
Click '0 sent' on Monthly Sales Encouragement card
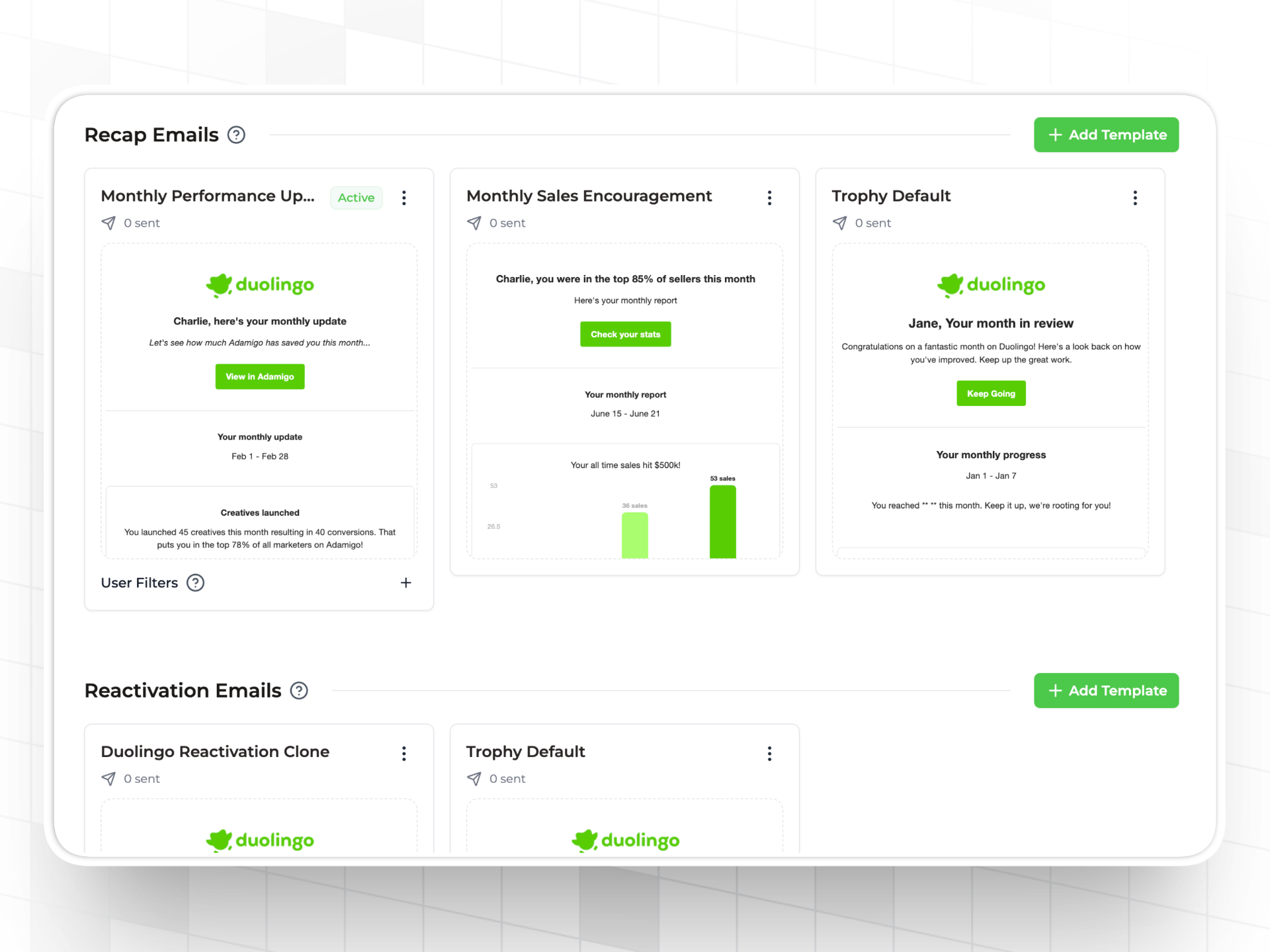coord(507,223)
